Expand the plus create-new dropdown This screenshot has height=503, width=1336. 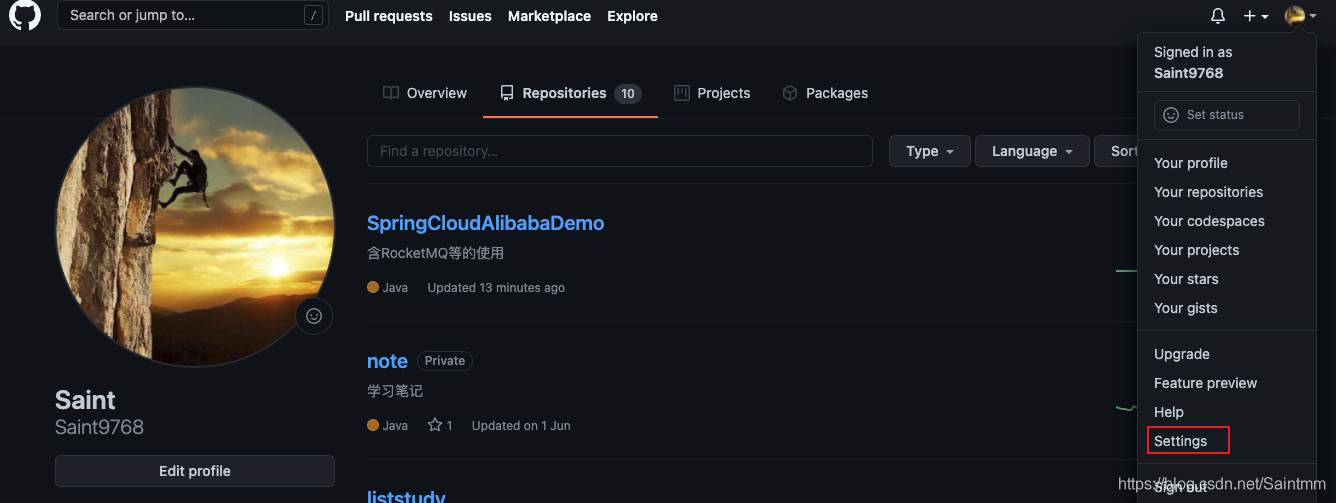tap(1255, 16)
